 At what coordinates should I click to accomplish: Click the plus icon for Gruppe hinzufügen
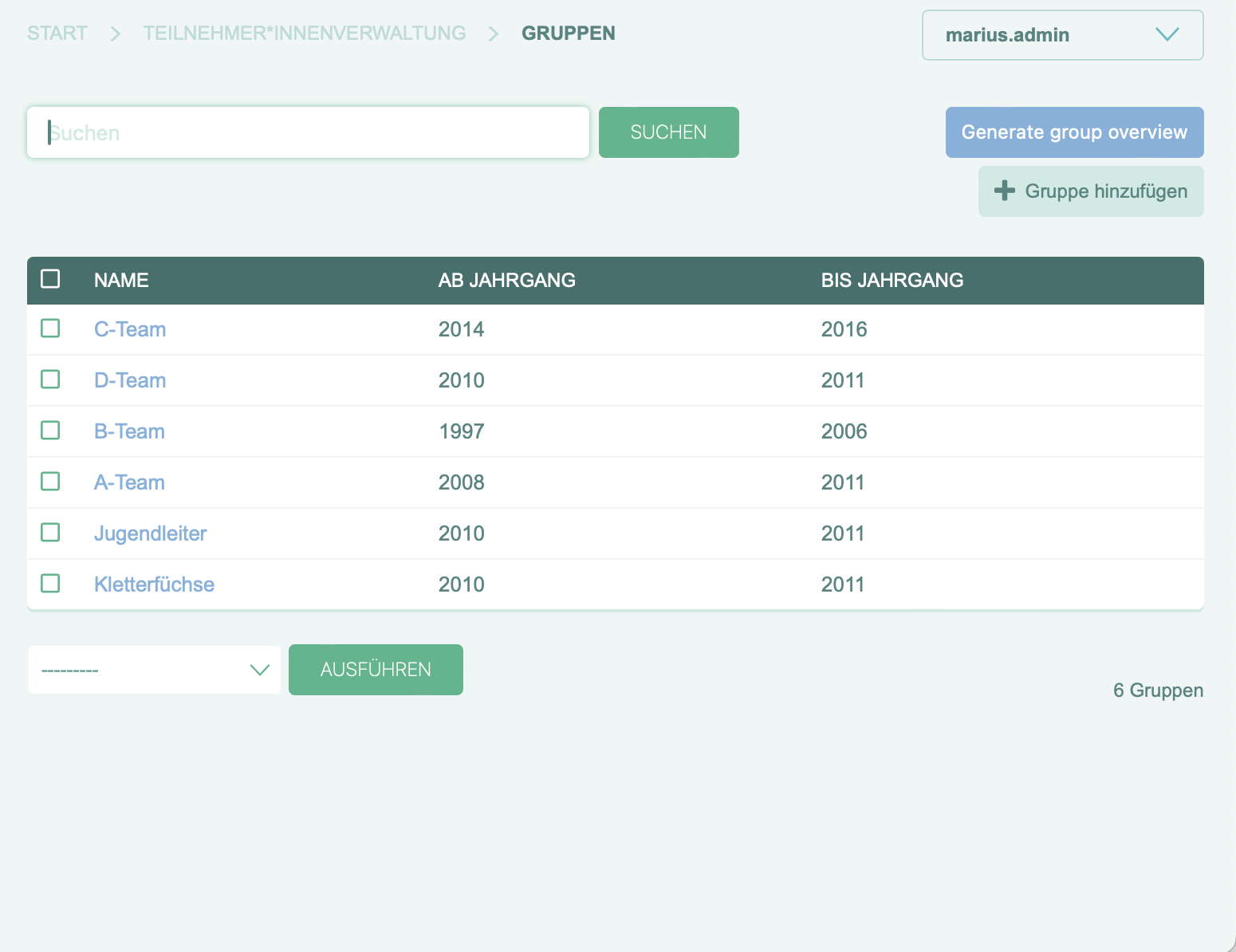tap(1005, 191)
